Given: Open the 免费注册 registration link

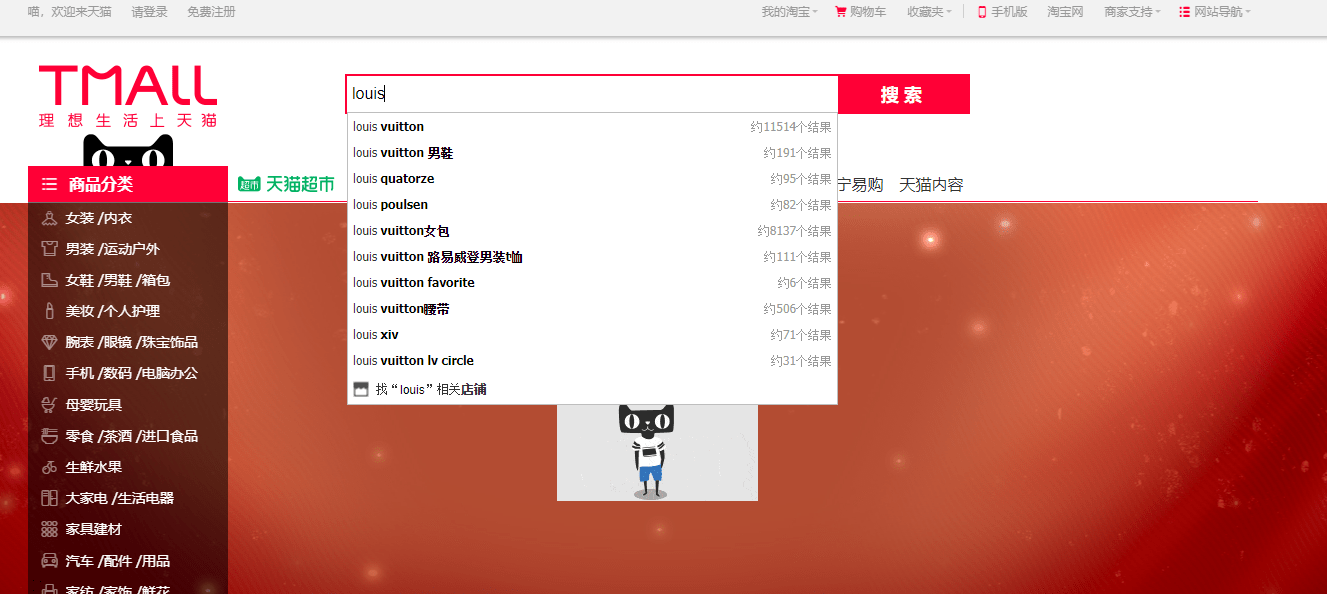Looking at the screenshot, I should tap(211, 12).
